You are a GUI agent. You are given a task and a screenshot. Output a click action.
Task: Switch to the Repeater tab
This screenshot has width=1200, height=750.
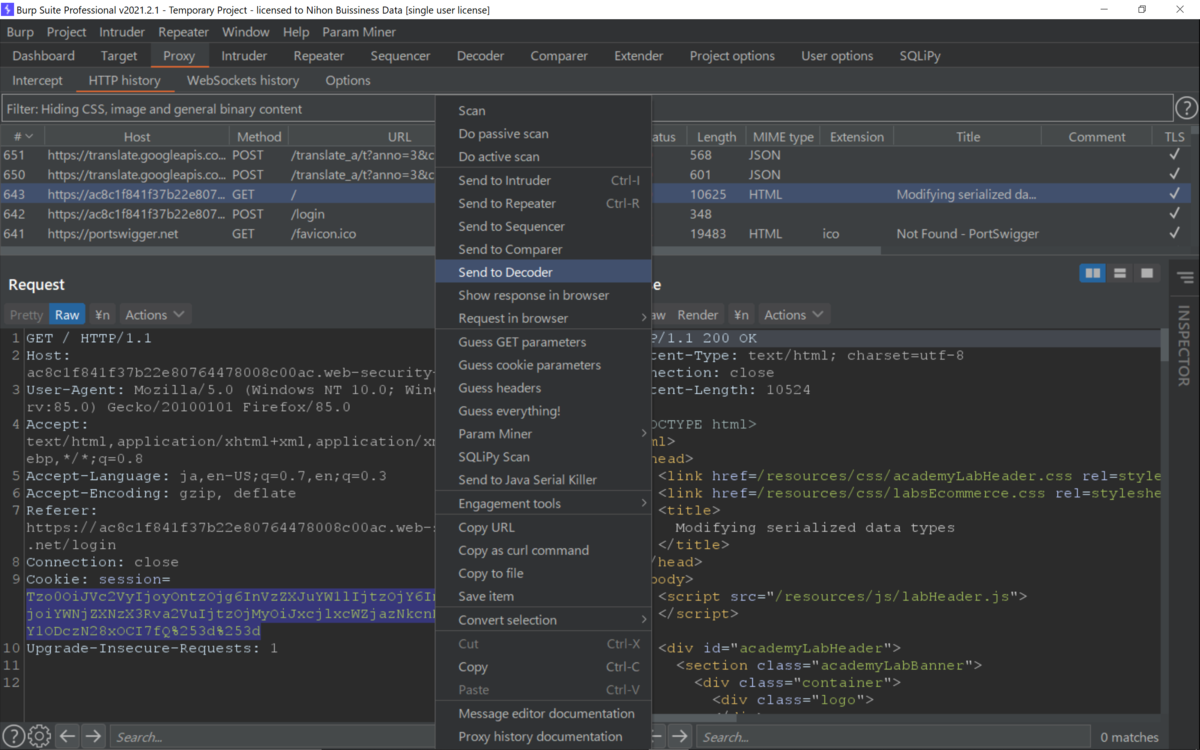point(318,56)
